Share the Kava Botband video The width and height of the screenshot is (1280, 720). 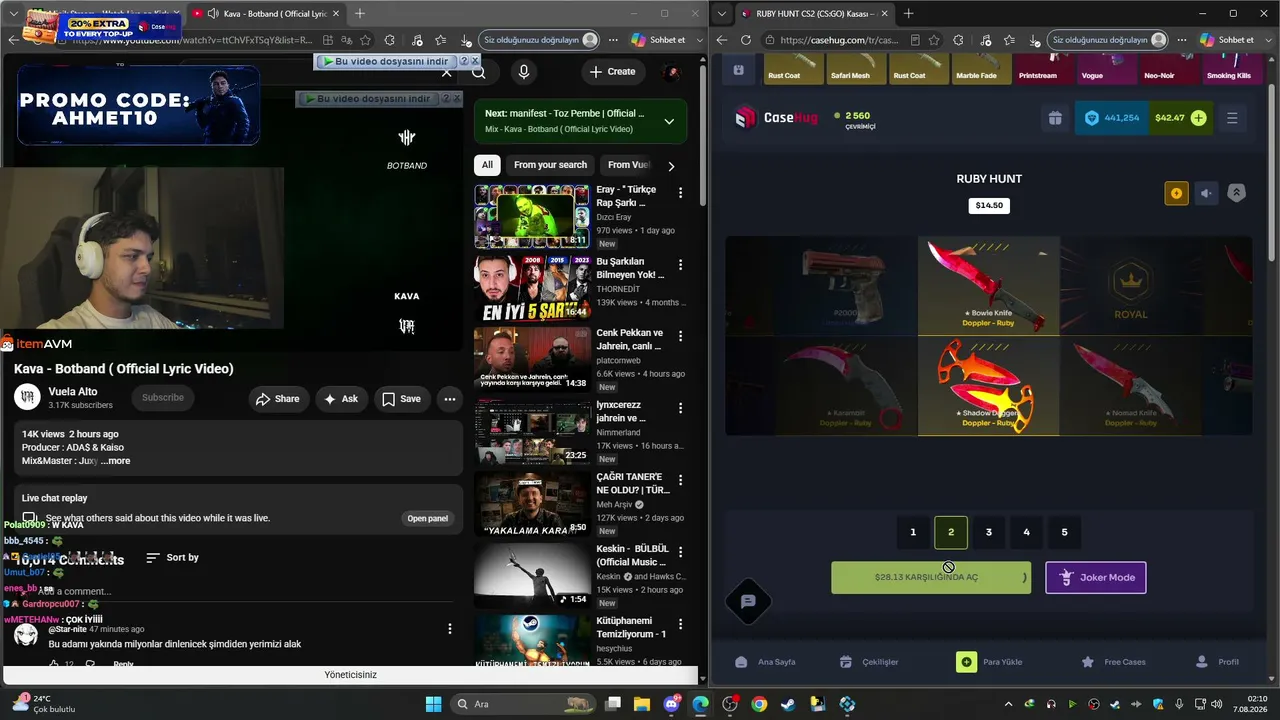277,399
